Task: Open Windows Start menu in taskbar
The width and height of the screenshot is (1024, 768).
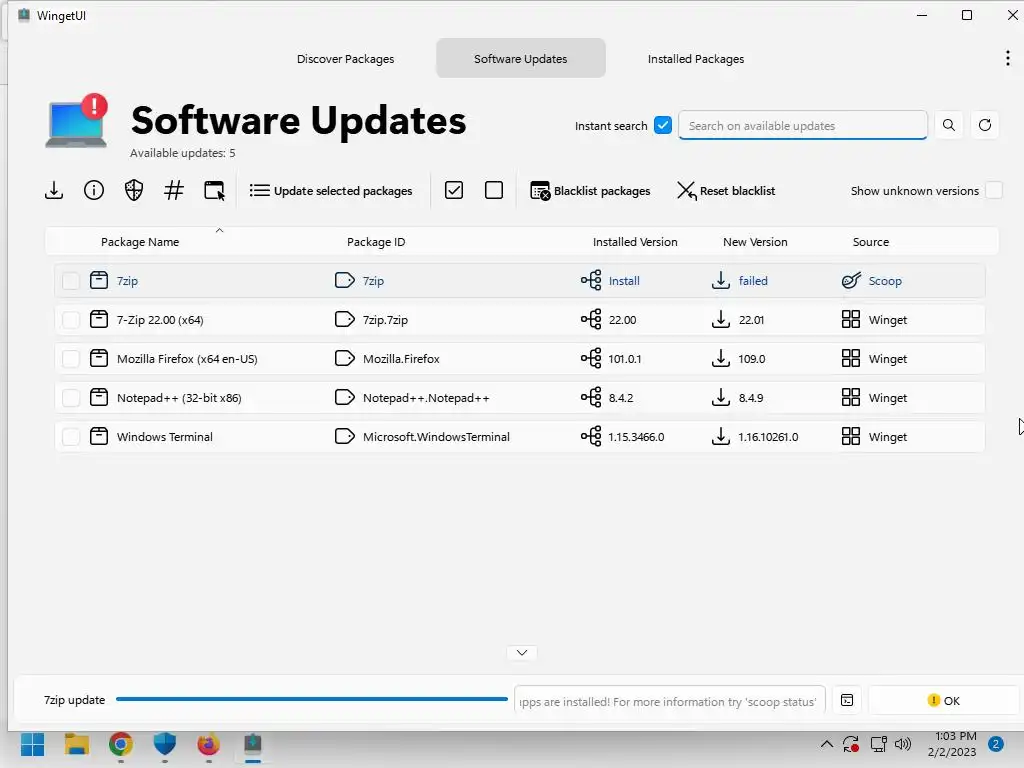Action: pos(33,744)
